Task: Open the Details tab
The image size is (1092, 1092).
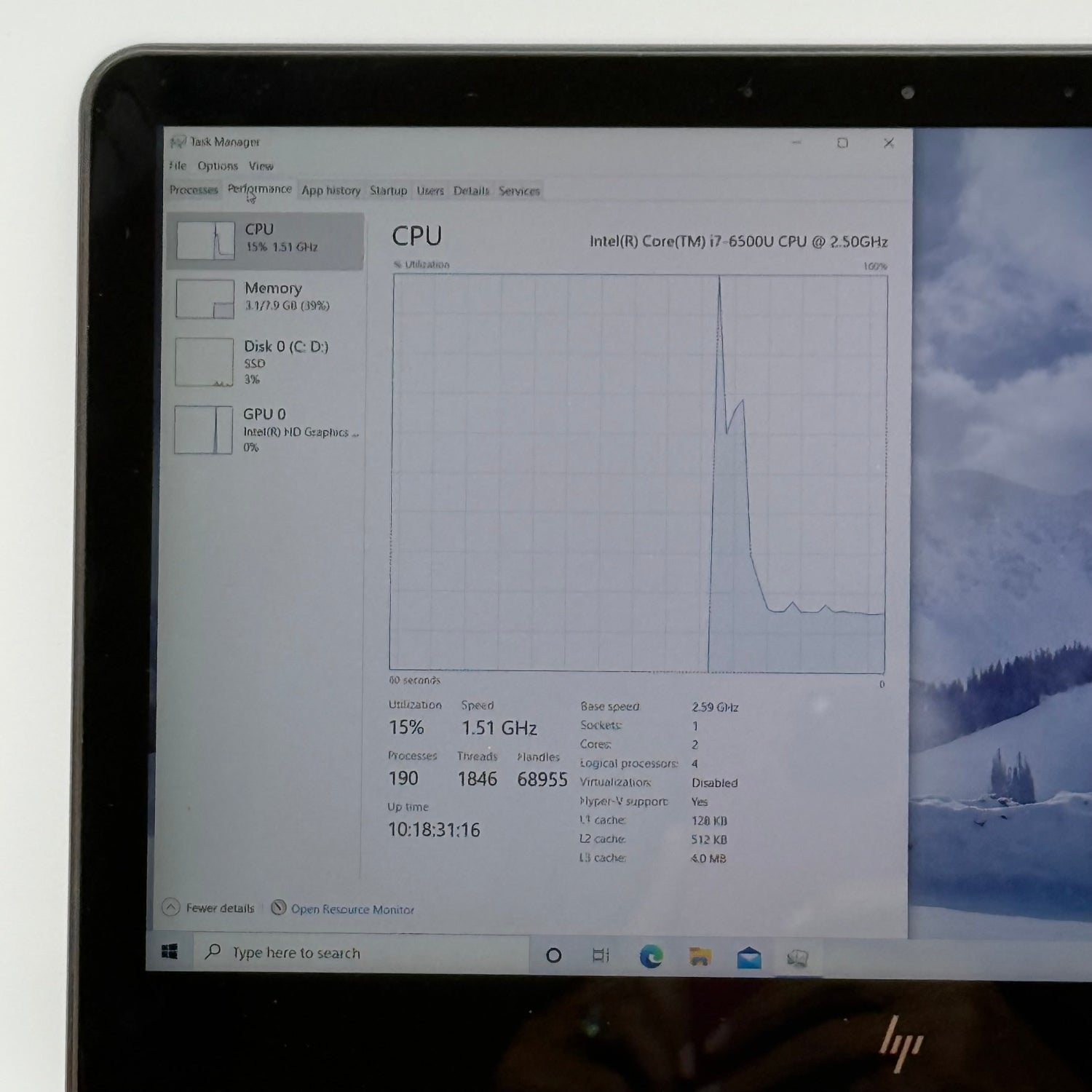Action: point(471,191)
